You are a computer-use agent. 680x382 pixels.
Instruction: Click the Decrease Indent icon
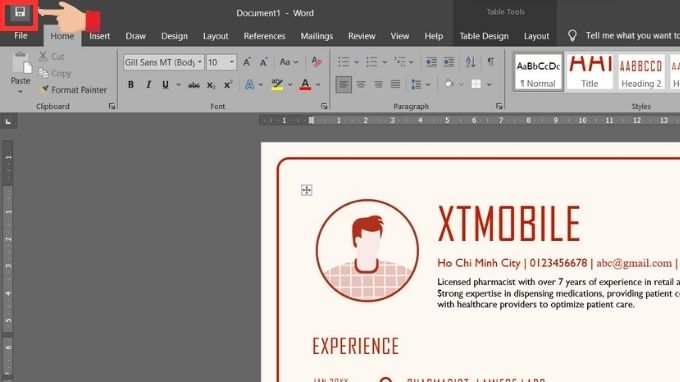[x=431, y=62]
